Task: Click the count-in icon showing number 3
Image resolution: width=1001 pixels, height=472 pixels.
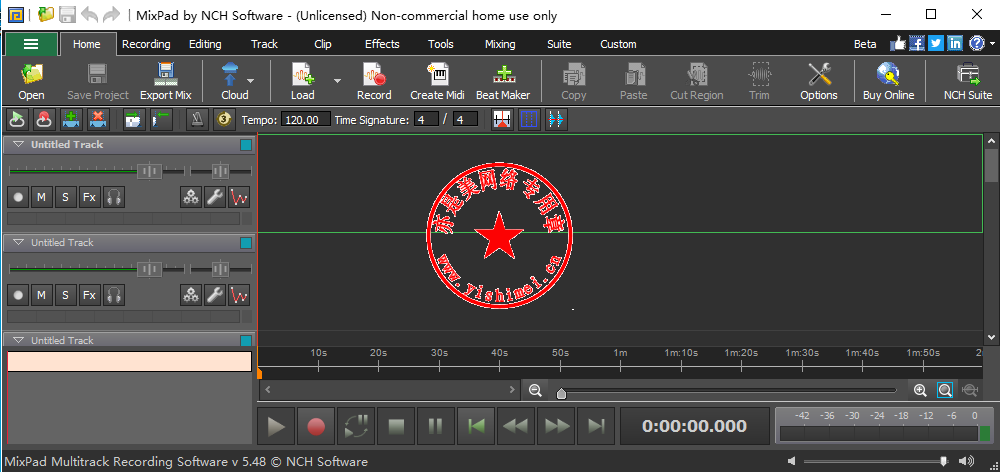Action: (223, 119)
